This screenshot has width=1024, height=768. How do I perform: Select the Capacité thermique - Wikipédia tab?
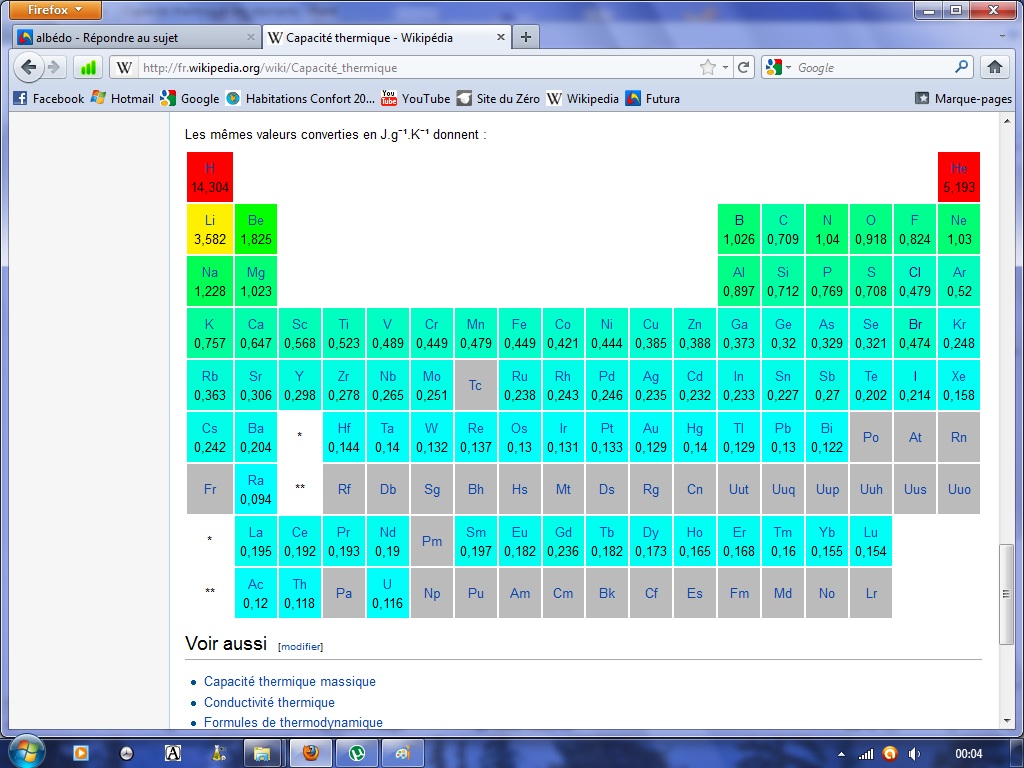click(x=387, y=37)
